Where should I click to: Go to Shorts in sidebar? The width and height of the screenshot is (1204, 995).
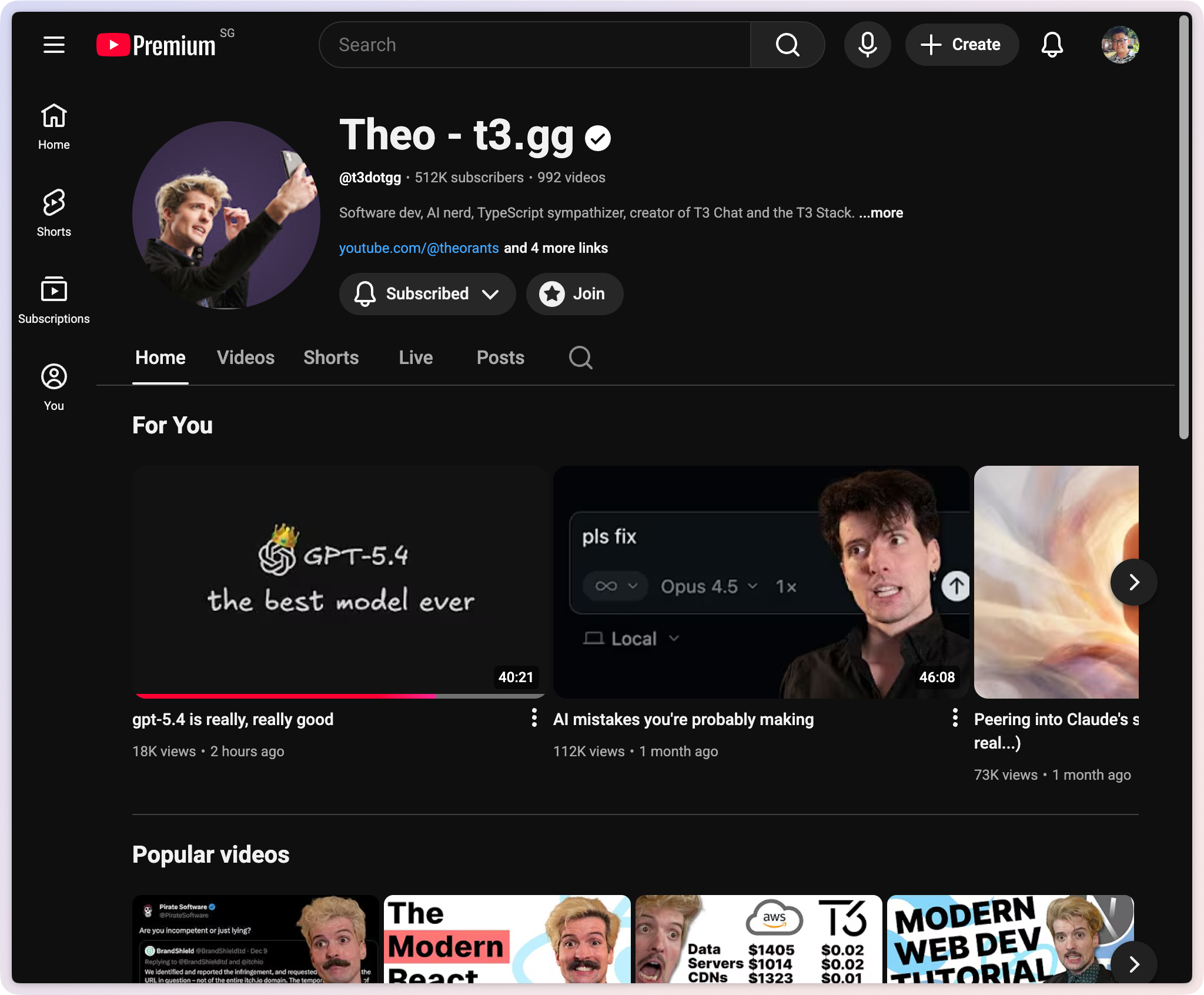[x=53, y=213]
